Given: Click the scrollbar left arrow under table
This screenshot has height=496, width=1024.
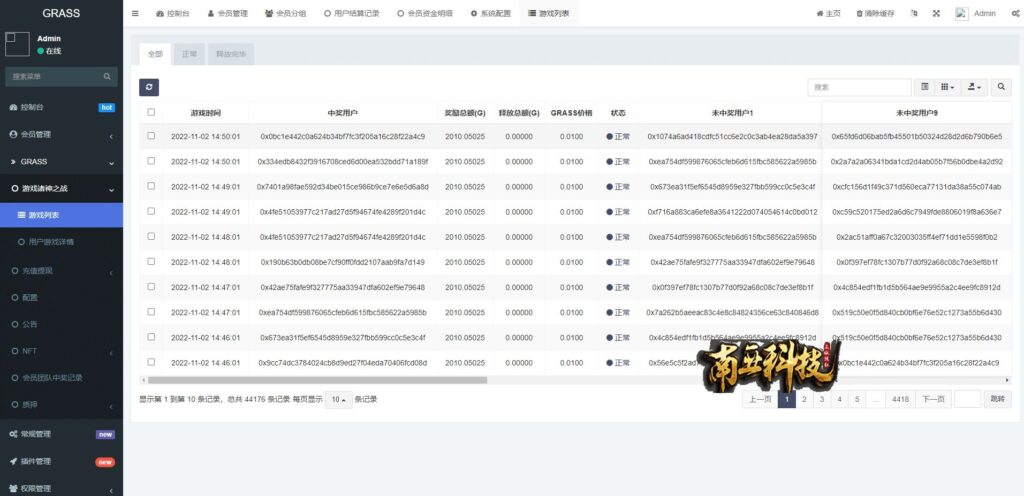Looking at the screenshot, I should 142,380.
